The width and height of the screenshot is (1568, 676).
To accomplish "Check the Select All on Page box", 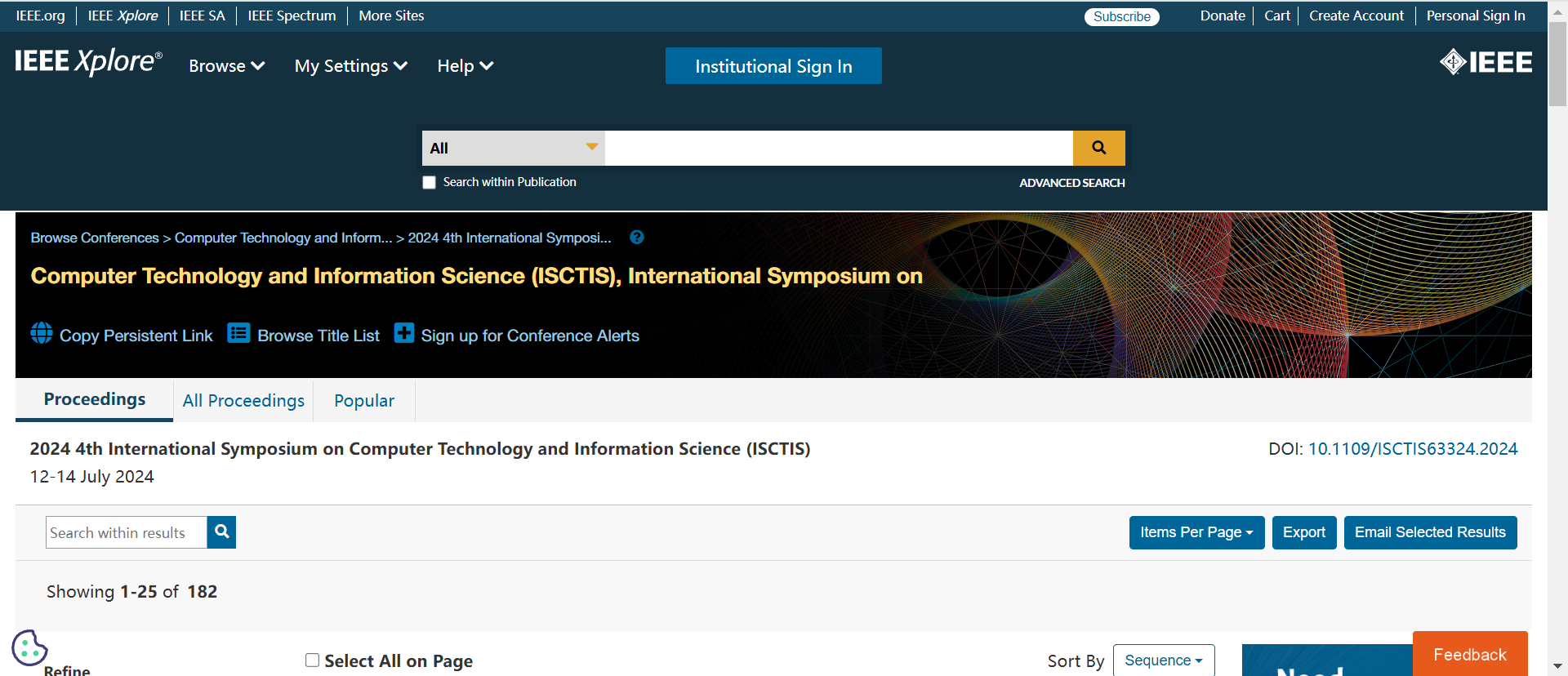I will click(312, 660).
